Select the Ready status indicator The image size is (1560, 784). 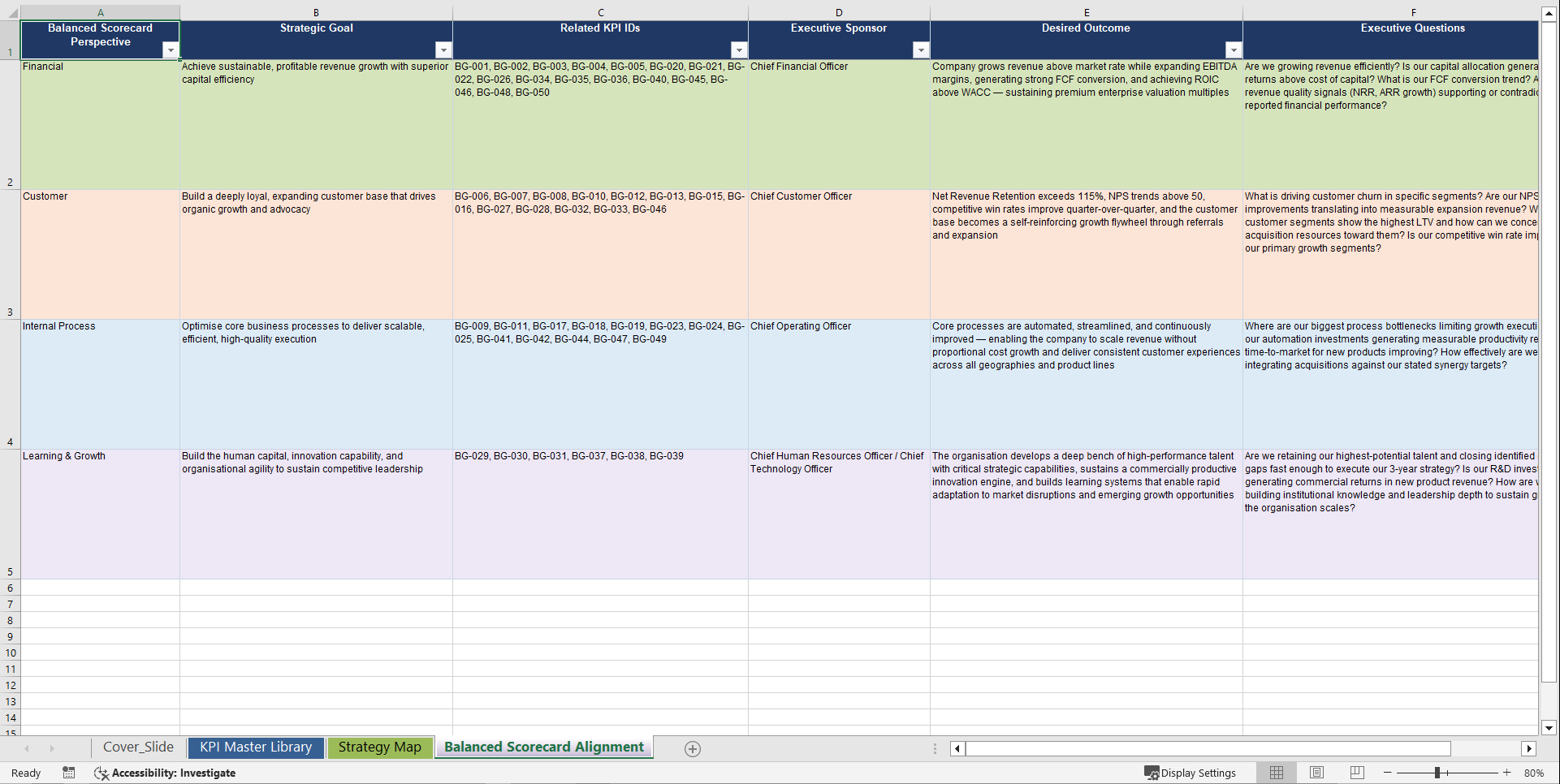tap(26, 773)
